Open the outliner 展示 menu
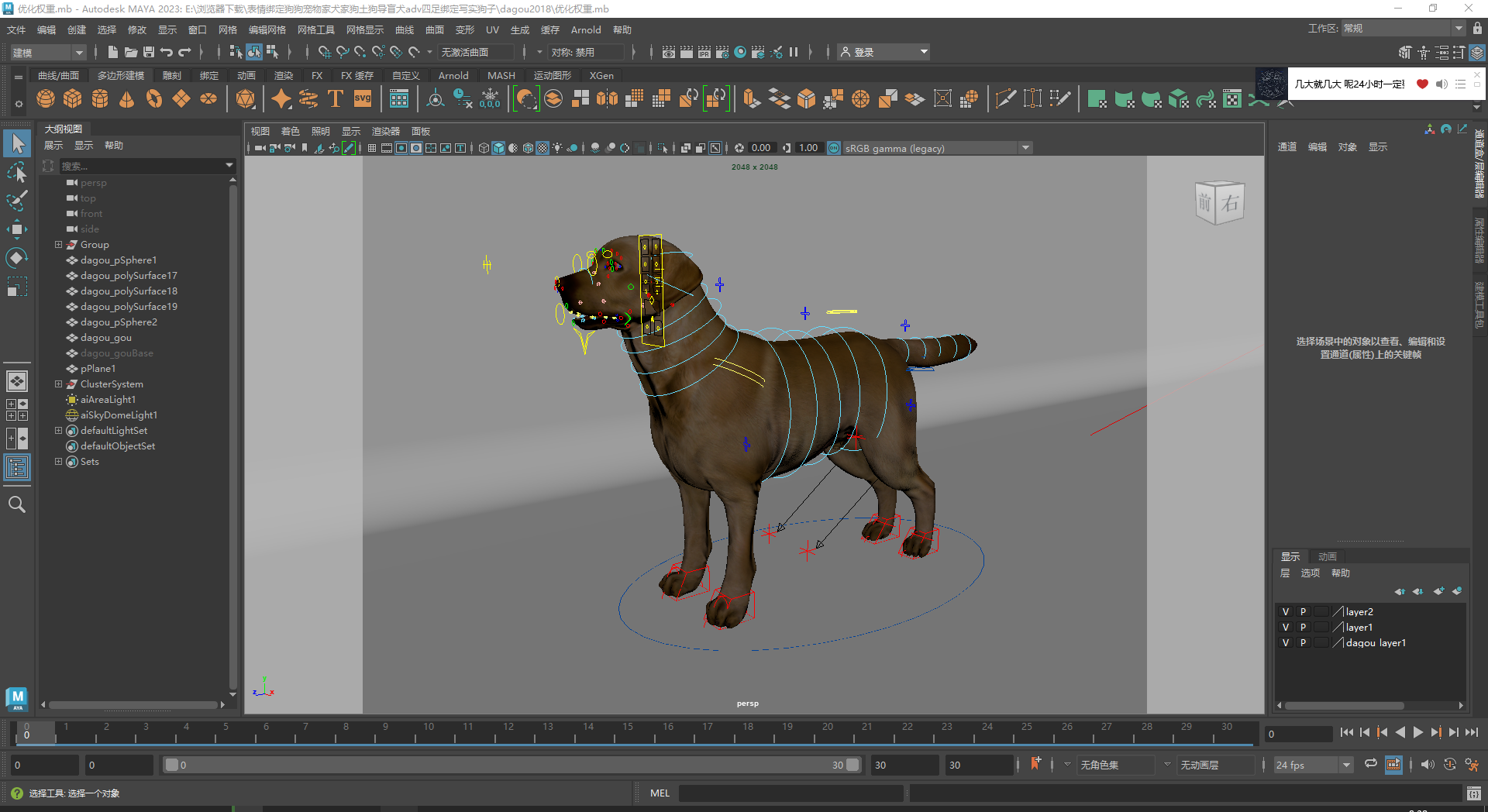Viewport: 1488px width, 812px height. click(53, 146)
